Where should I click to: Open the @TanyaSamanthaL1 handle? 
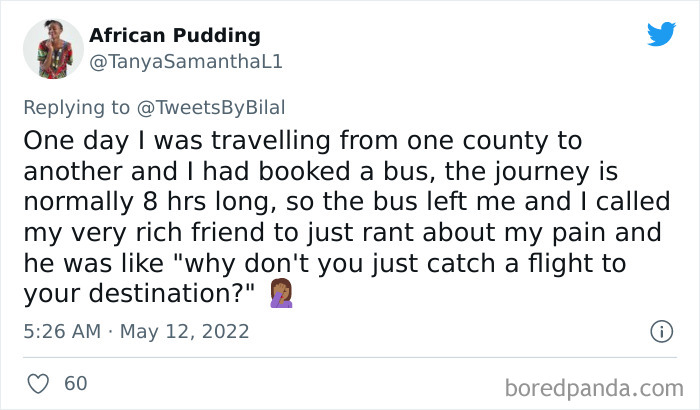pyautogui.click(x=187, y=61)
